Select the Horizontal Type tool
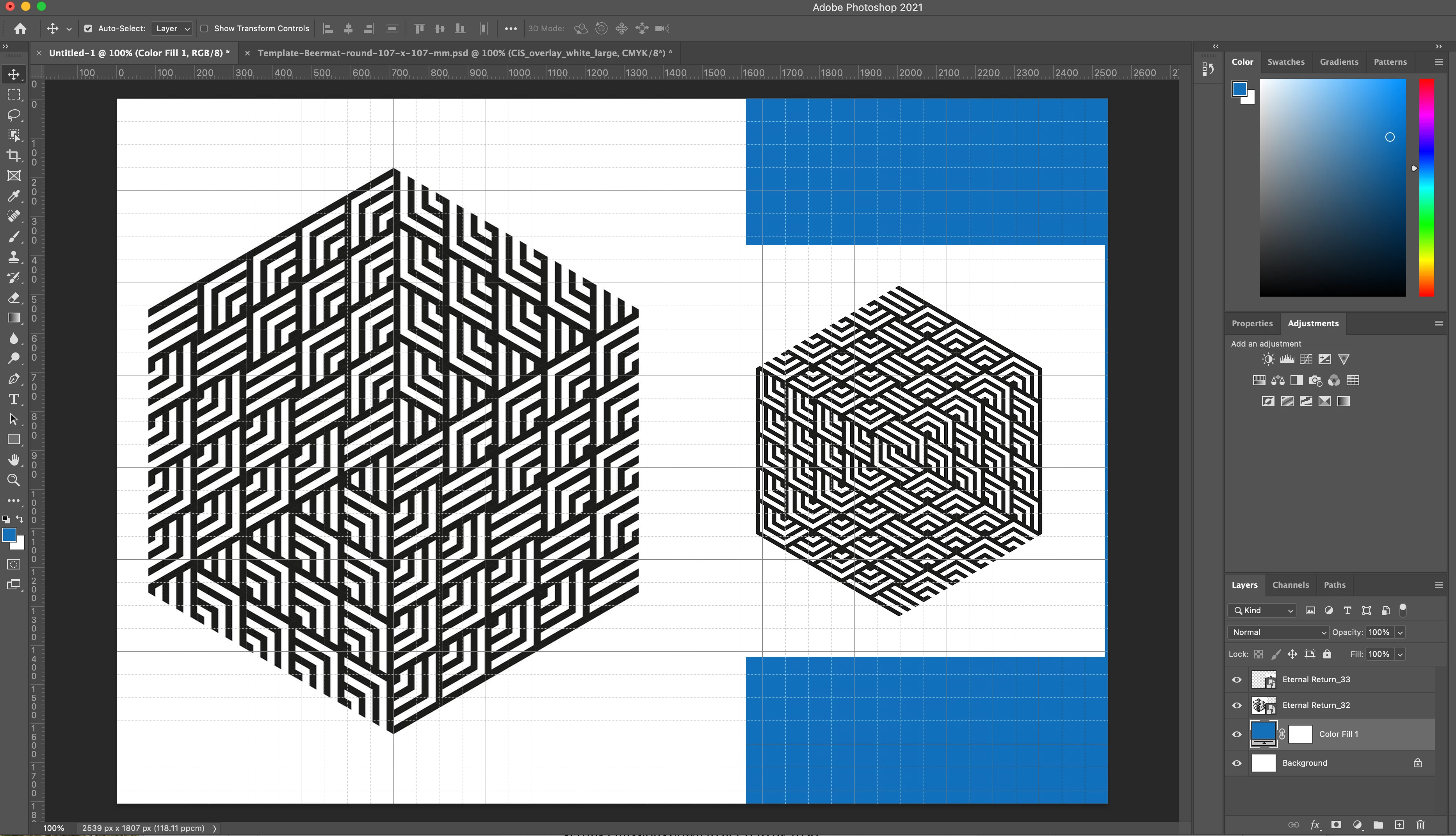The image size is (1456, 836). tap(14, 399)
